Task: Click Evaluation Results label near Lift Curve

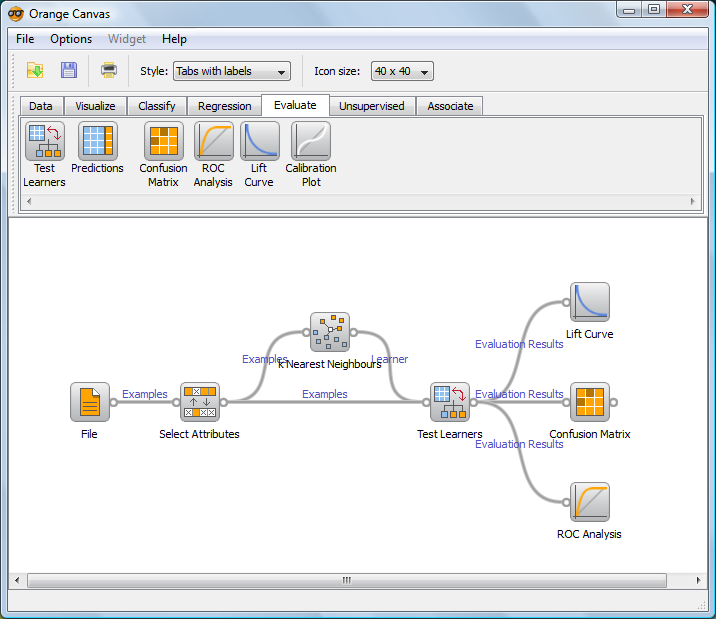Action: coord(519,344)
